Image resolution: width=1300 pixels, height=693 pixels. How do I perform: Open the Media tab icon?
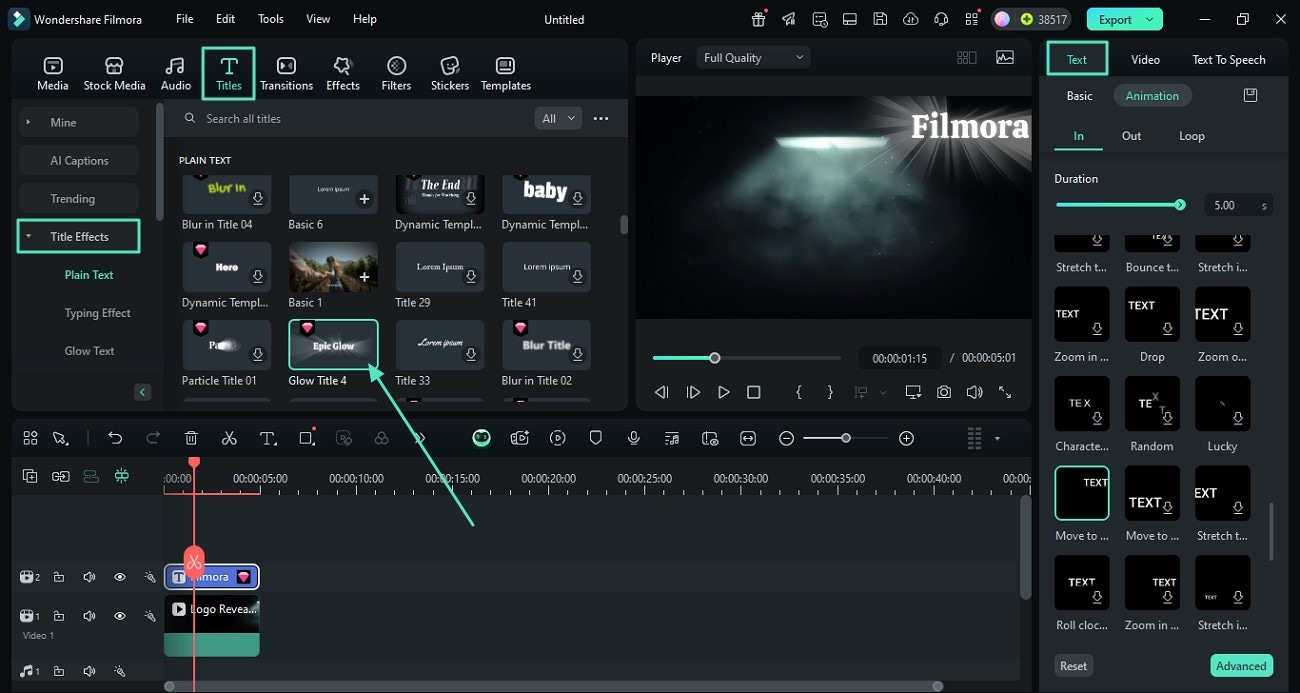(x=53, y=66)
